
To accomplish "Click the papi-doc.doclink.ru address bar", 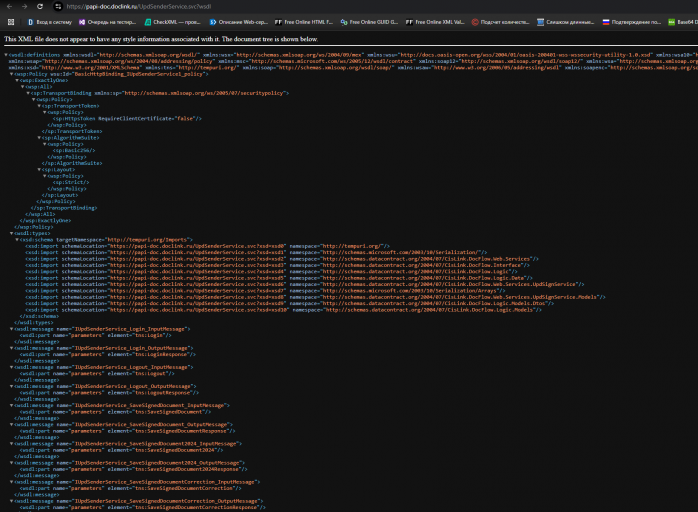I will [139, 7].
